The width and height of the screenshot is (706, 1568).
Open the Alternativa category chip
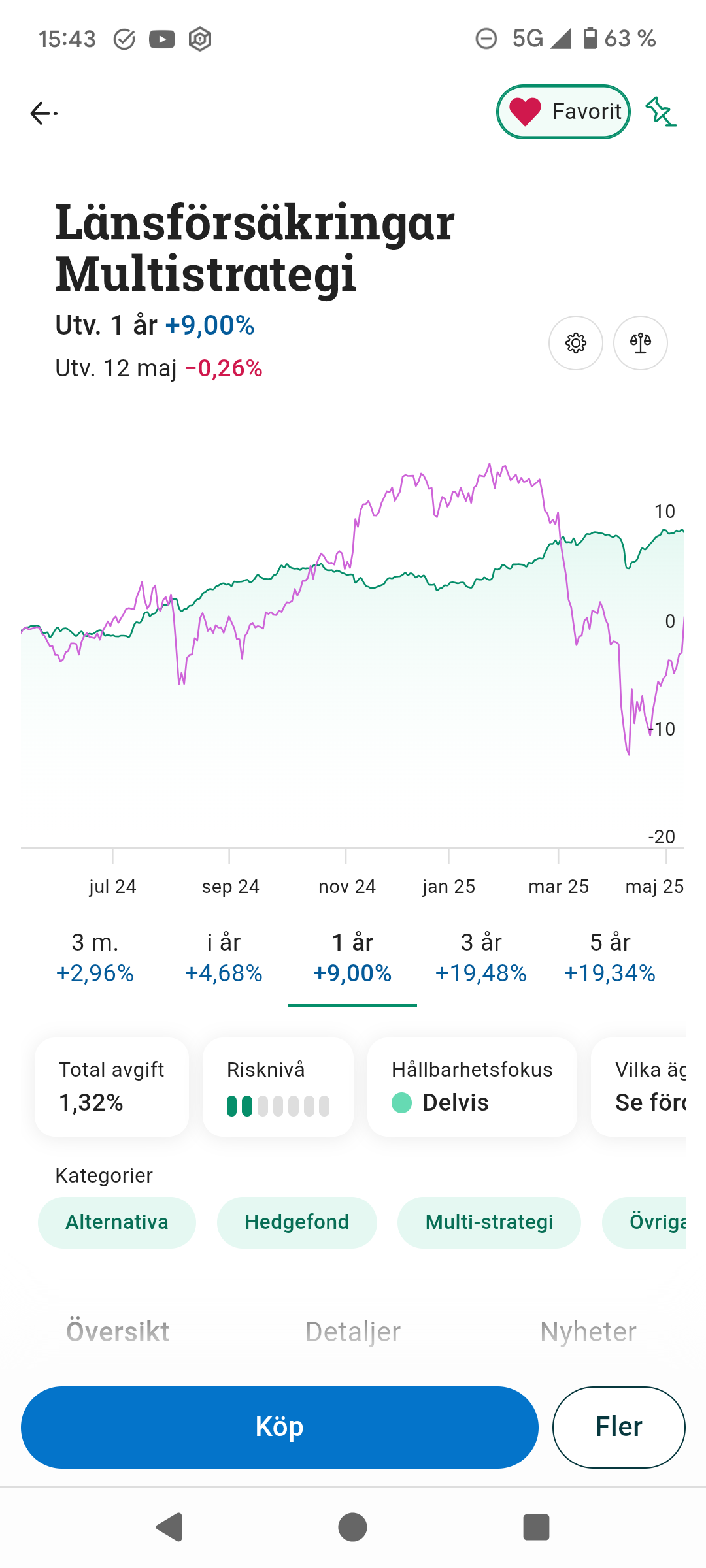pyautogui.click(x=117, y=1222)
